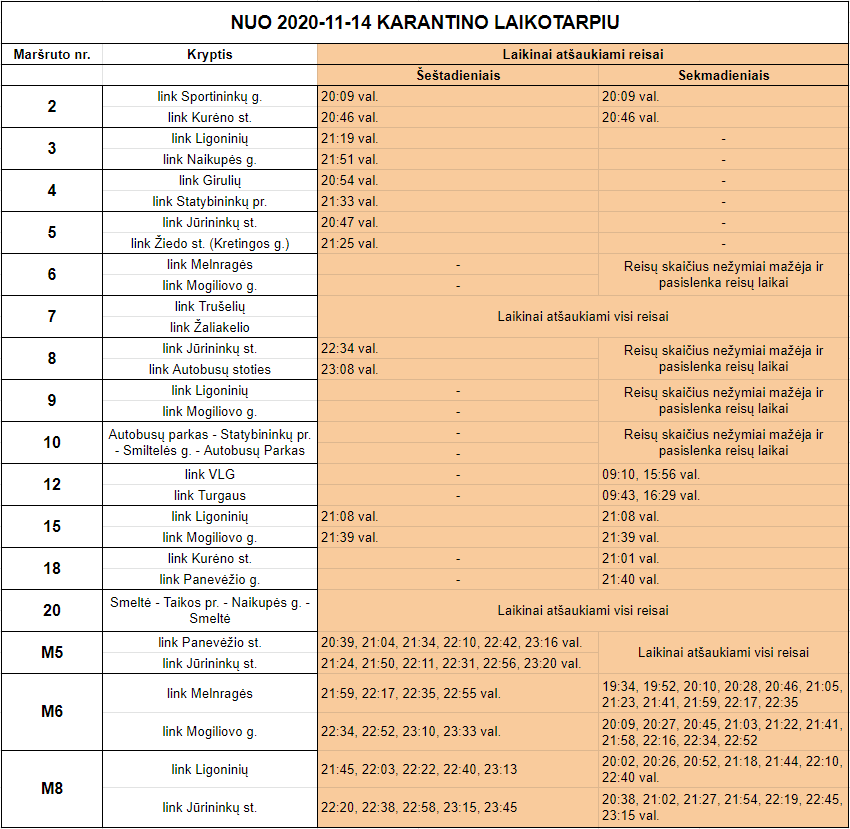
Task: Select the link Sportininkų g. direction cell
Action: (x=210, y=97)
